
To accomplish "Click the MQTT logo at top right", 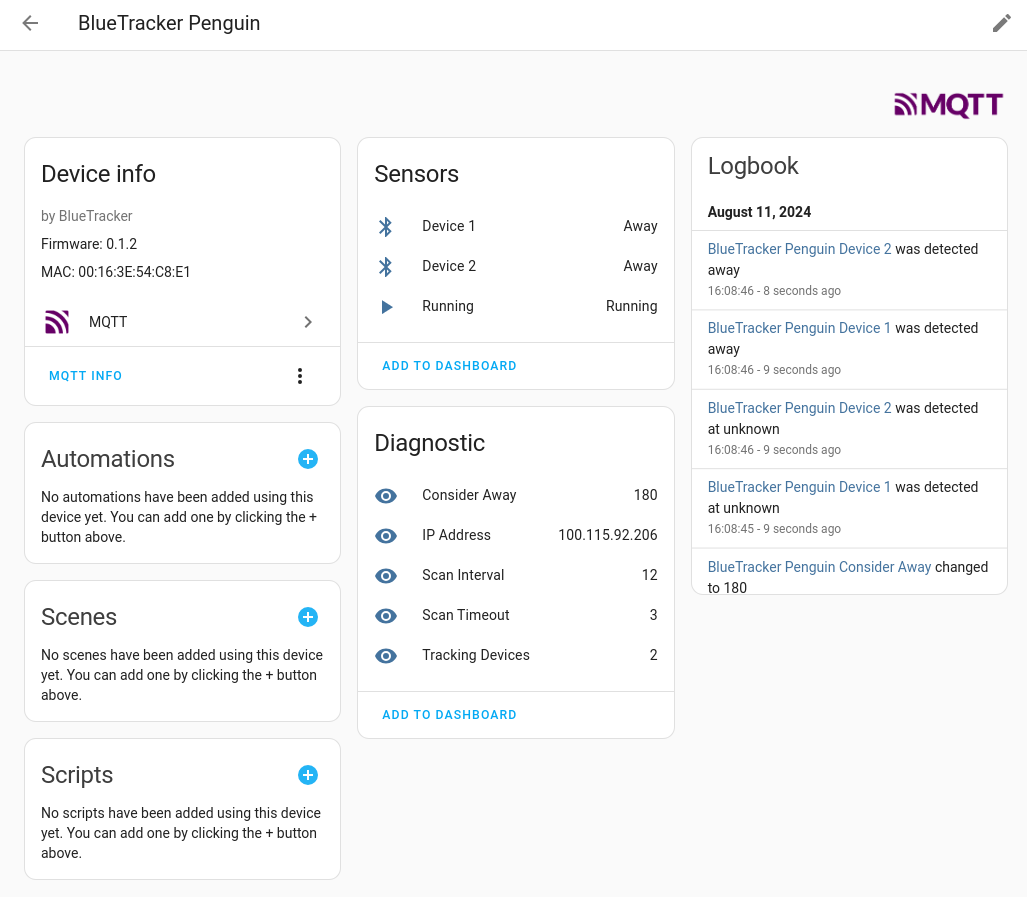I will tap(948, 105).
